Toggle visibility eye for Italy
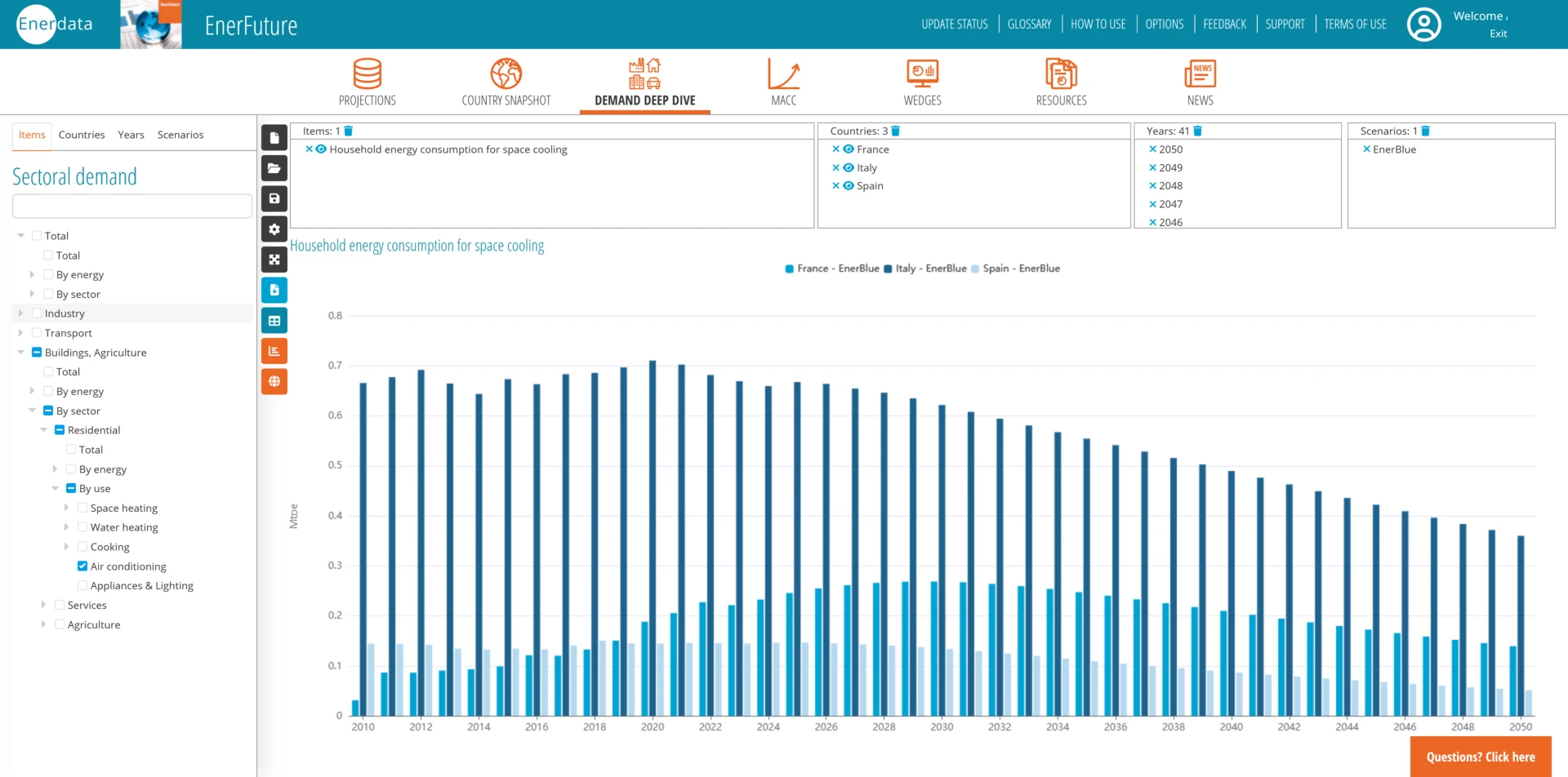Viewport: 1568px width, 777px height. [x=849, y=167]
